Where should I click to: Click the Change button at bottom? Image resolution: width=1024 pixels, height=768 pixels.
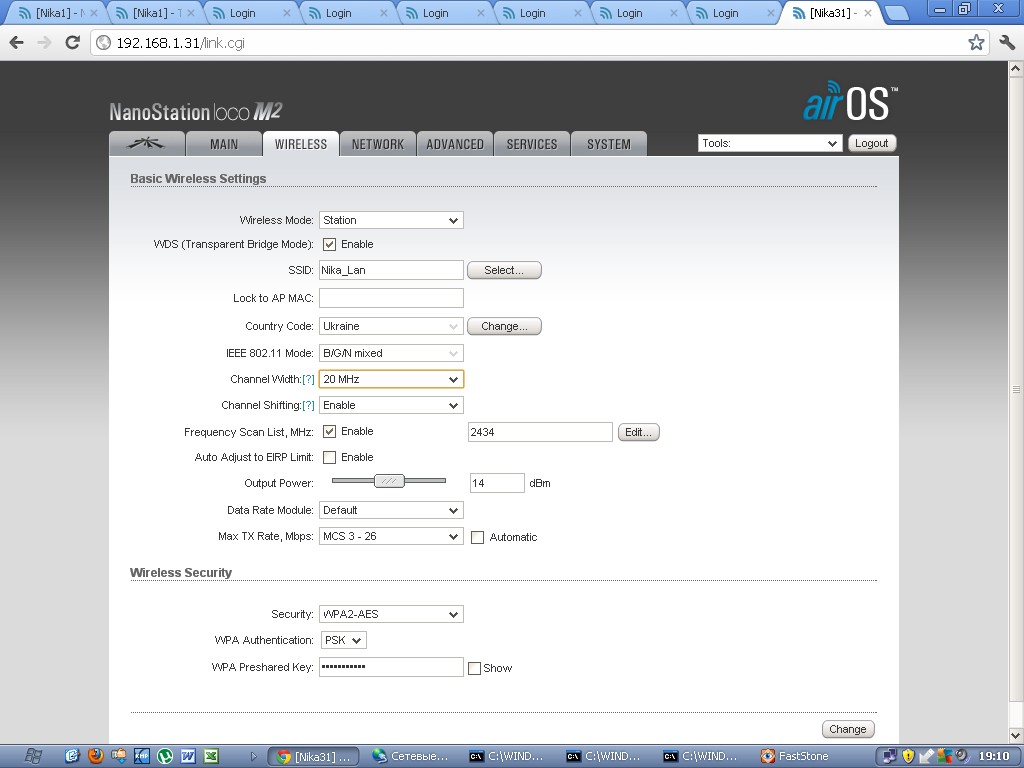(x=848, y=729)
